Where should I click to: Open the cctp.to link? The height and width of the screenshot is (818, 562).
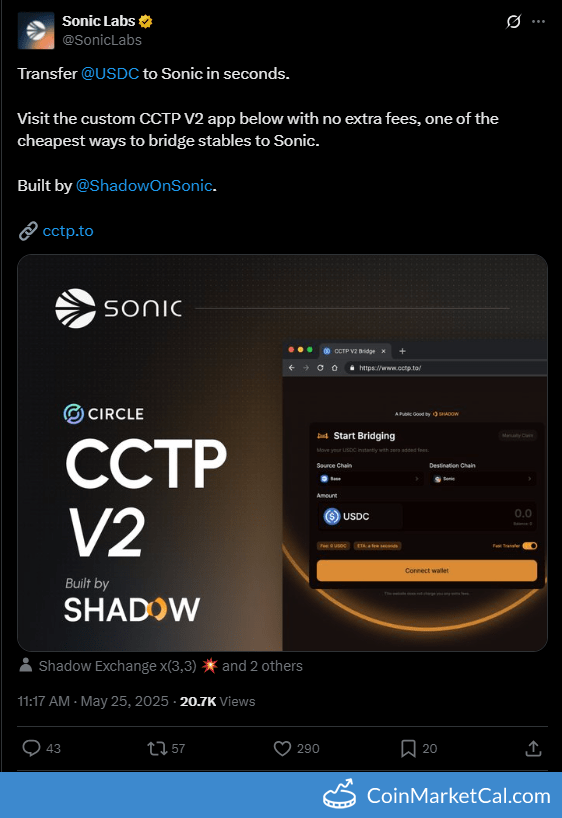[68, 231]
